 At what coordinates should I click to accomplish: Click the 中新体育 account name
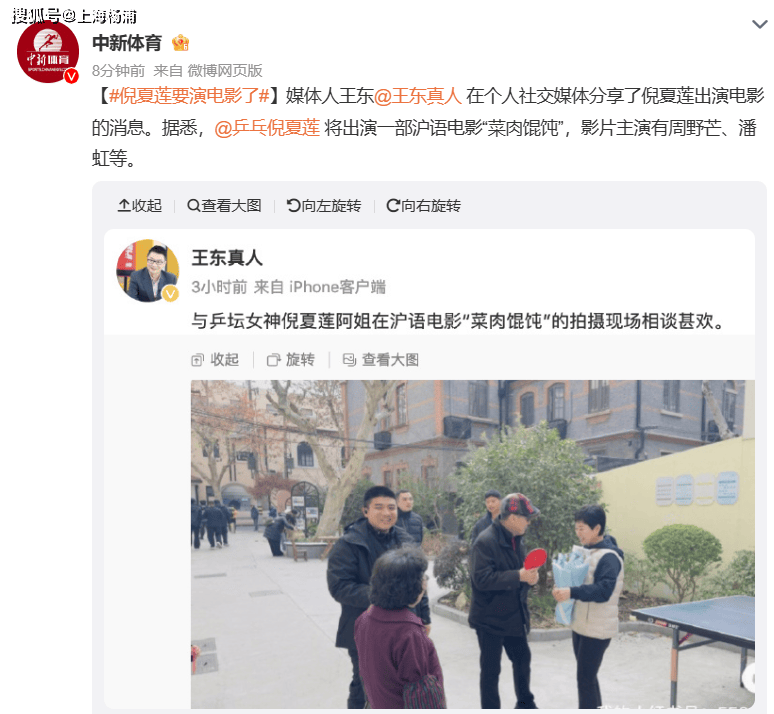(x=127, y=43)
